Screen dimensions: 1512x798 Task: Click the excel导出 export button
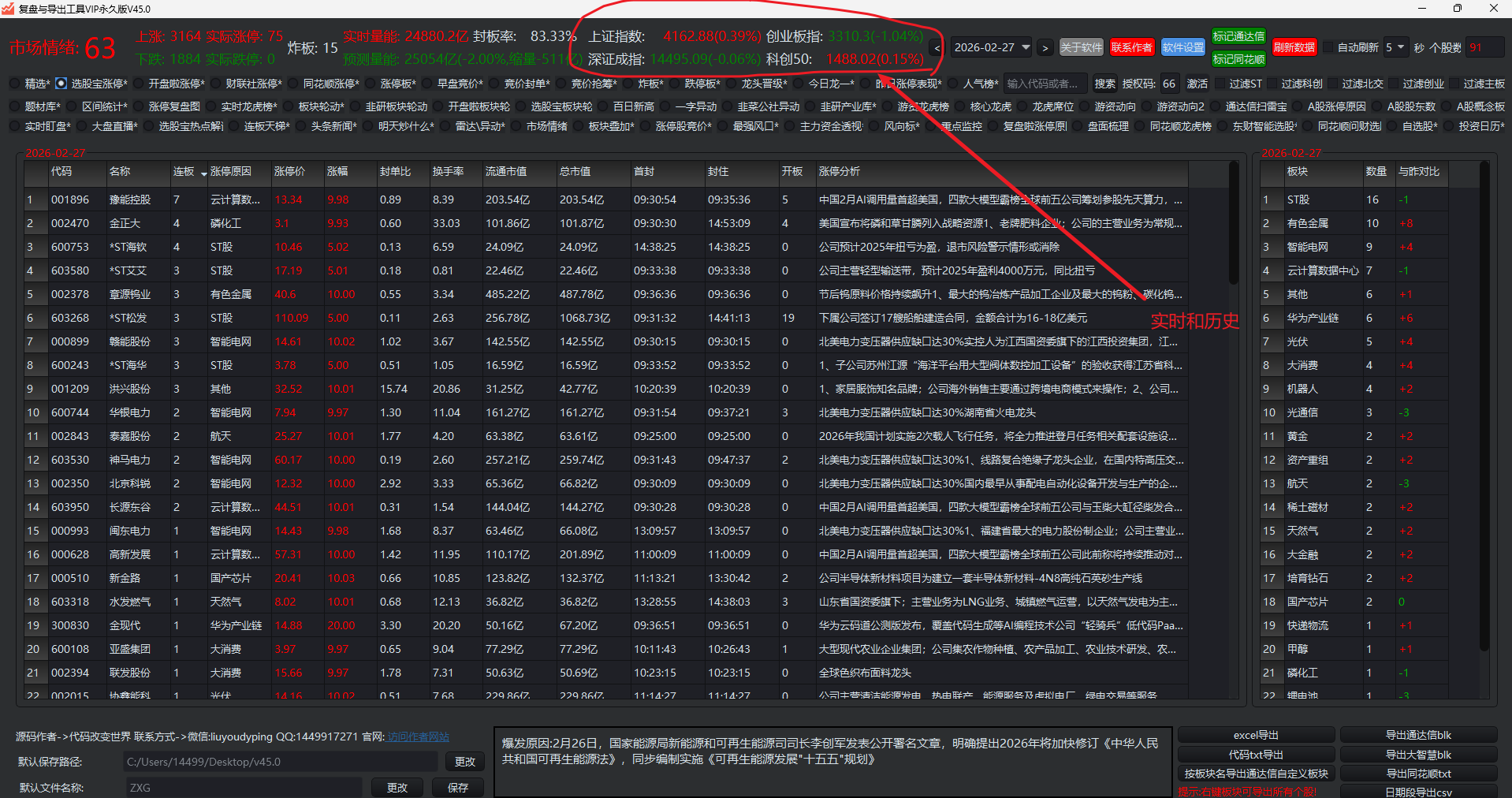pyautogui.click(x=1256, y=735)
